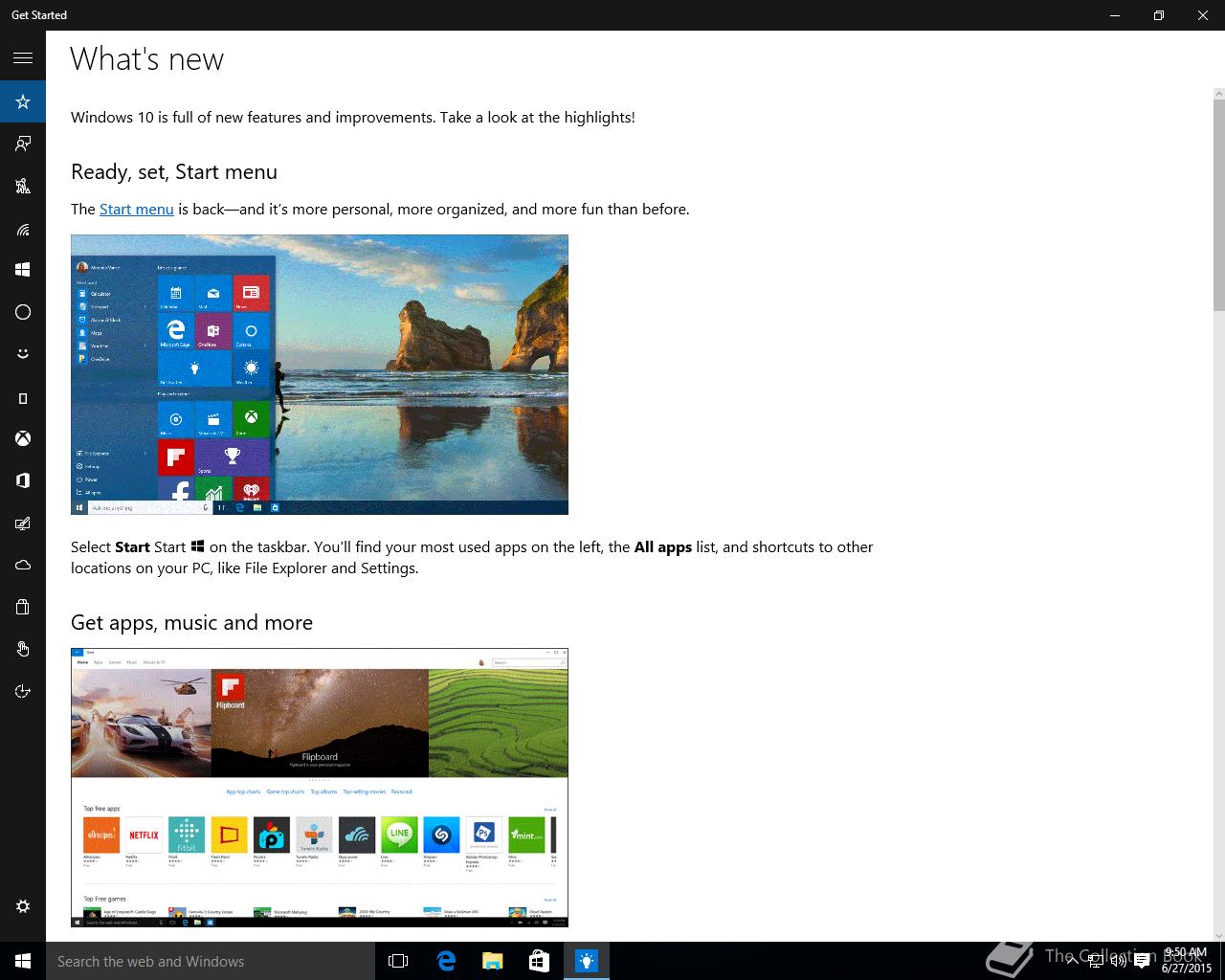Click the bold 'All apps' text

[x=663, y=547]
